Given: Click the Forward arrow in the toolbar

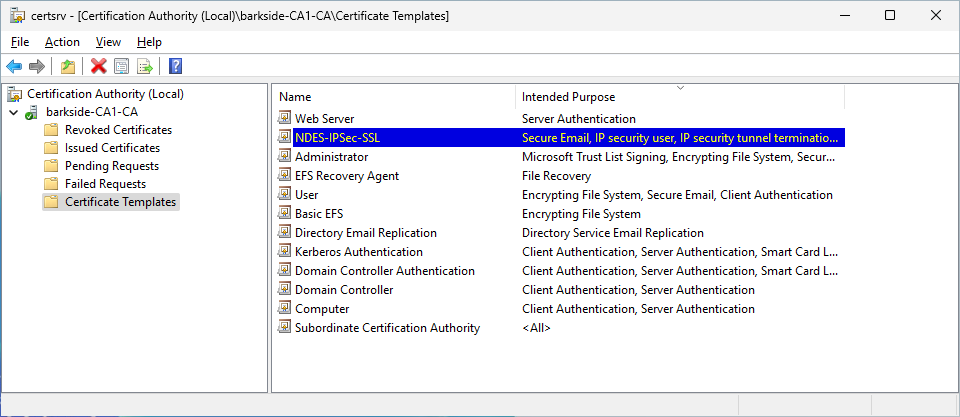Looking at the screenshot, I should [37, 66].
